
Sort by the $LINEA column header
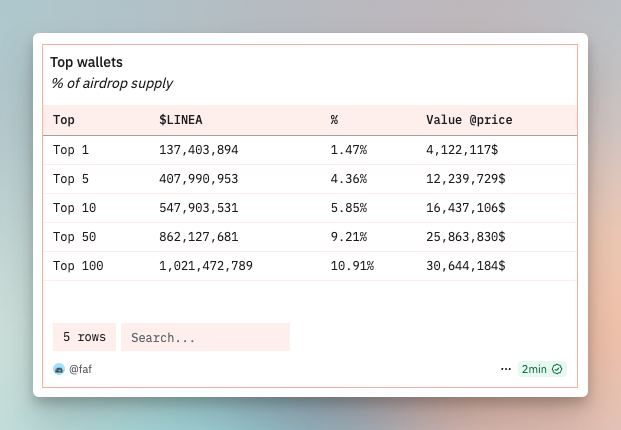[181, 120]
